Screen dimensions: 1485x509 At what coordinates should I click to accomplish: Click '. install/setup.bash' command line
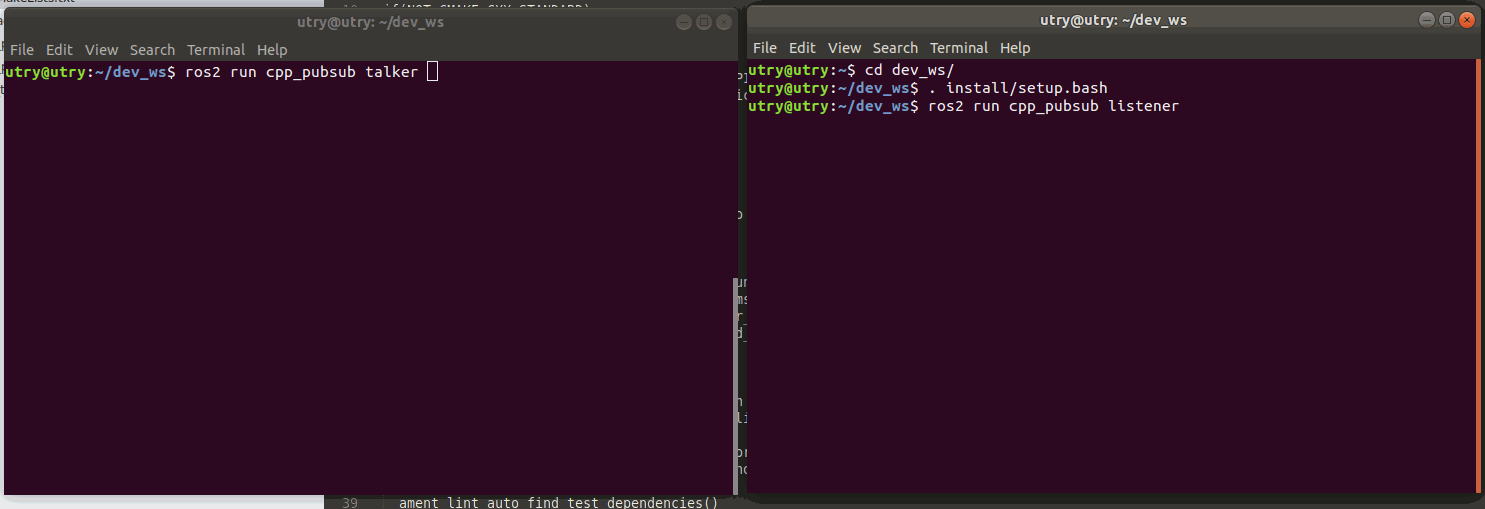click(x=1019, y=88)
